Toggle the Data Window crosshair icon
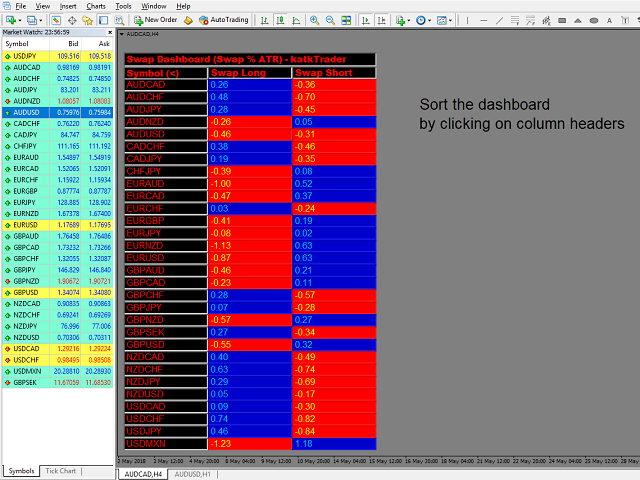 pos(72,20)
